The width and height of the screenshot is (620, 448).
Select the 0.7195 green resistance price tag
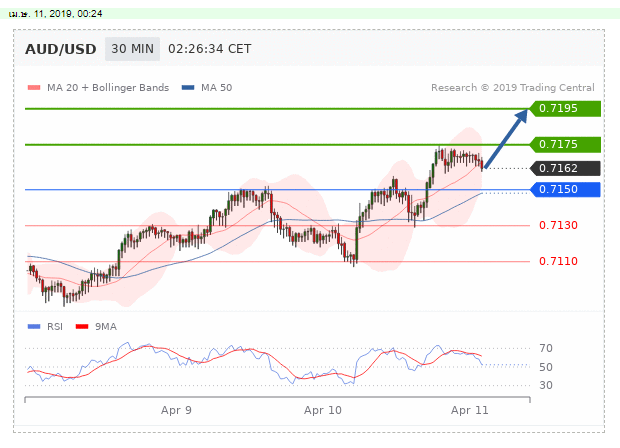pyautogui.click(x=565, y=108)
